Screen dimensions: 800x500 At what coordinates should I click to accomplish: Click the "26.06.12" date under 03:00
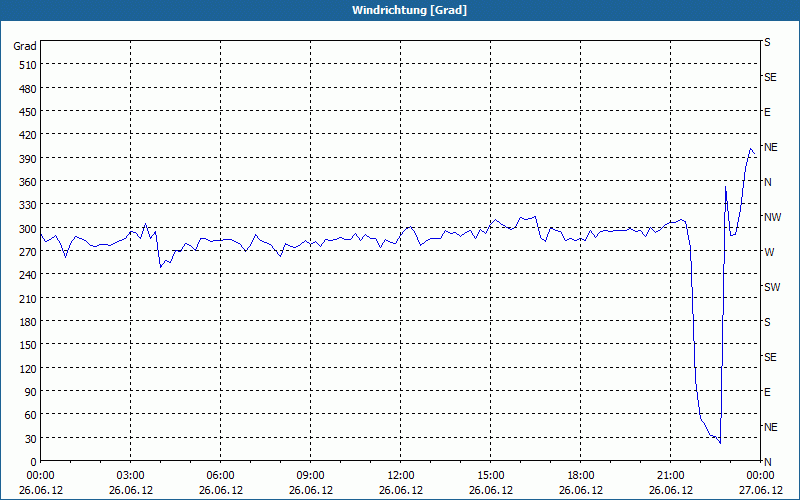coord(131,490)
